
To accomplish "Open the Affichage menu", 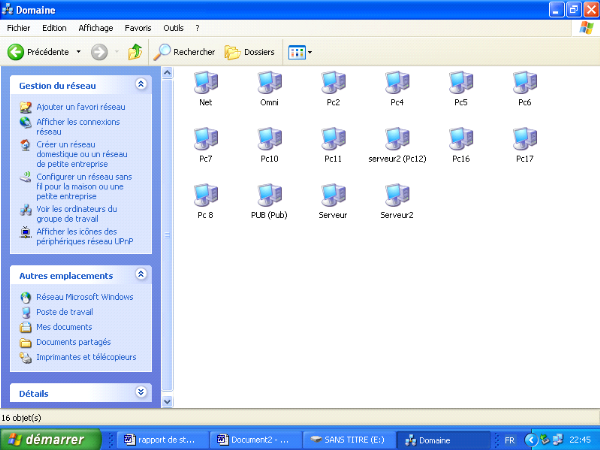I will 96,28.
